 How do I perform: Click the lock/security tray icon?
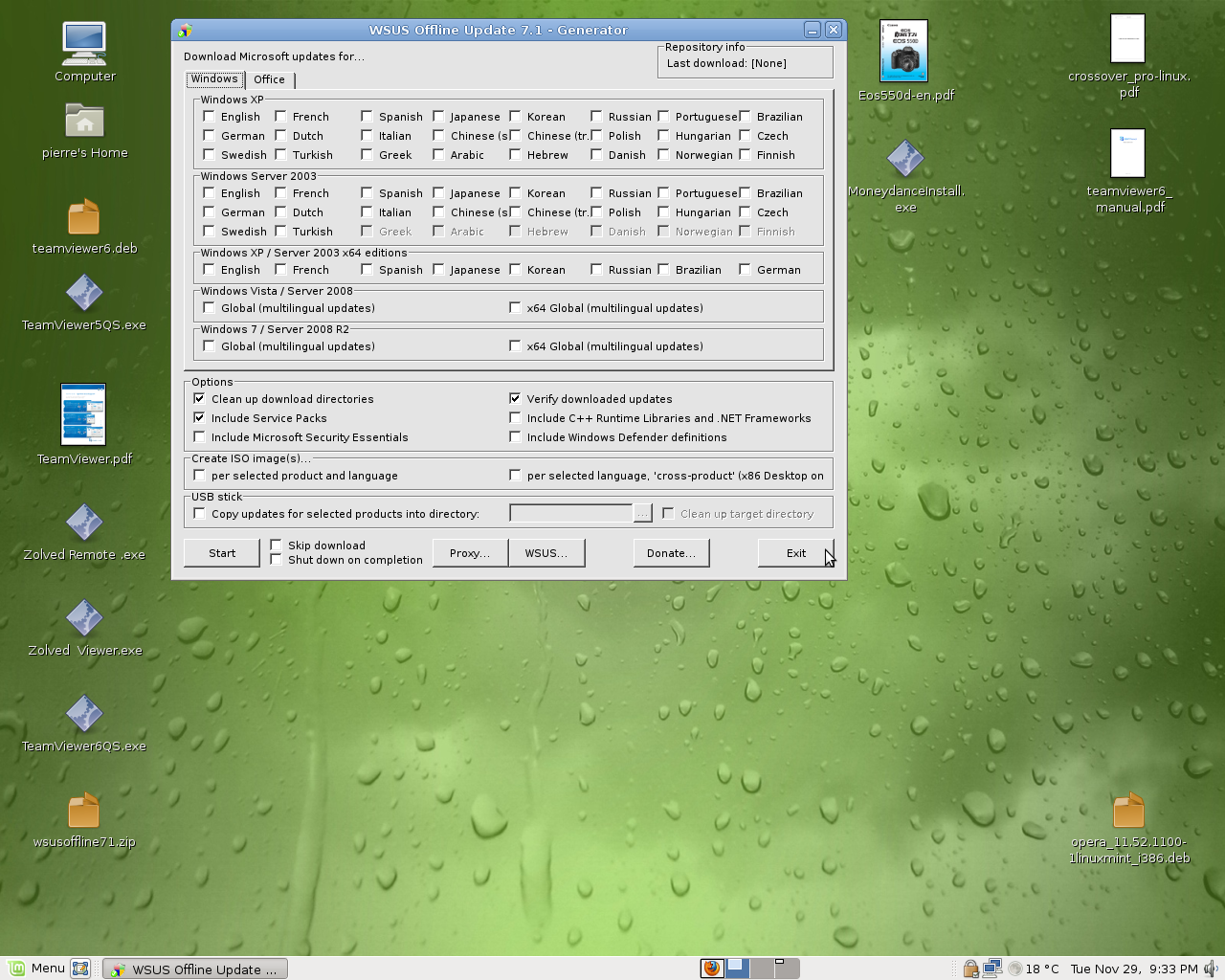click(x=970, y=969)
